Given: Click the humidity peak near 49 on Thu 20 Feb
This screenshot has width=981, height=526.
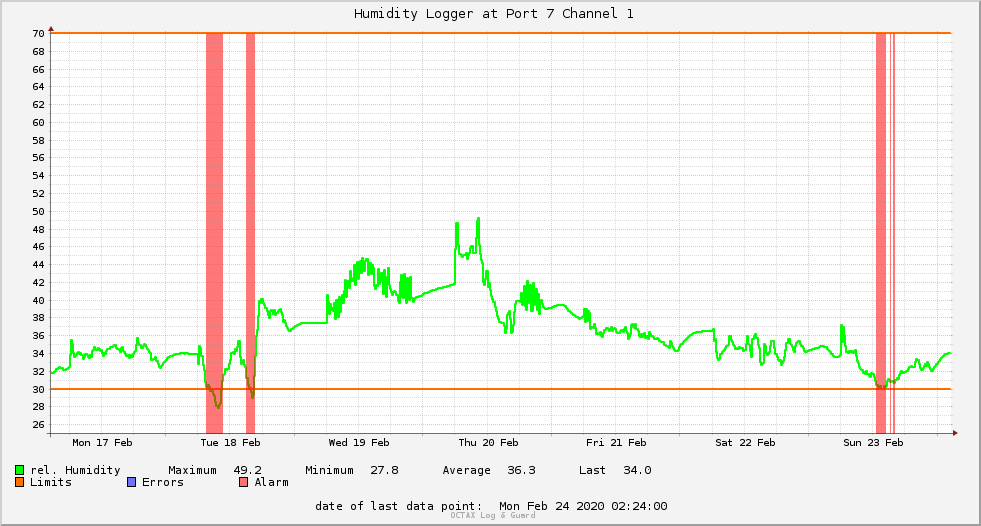Looking at the screenshot, I should [478, 219].
